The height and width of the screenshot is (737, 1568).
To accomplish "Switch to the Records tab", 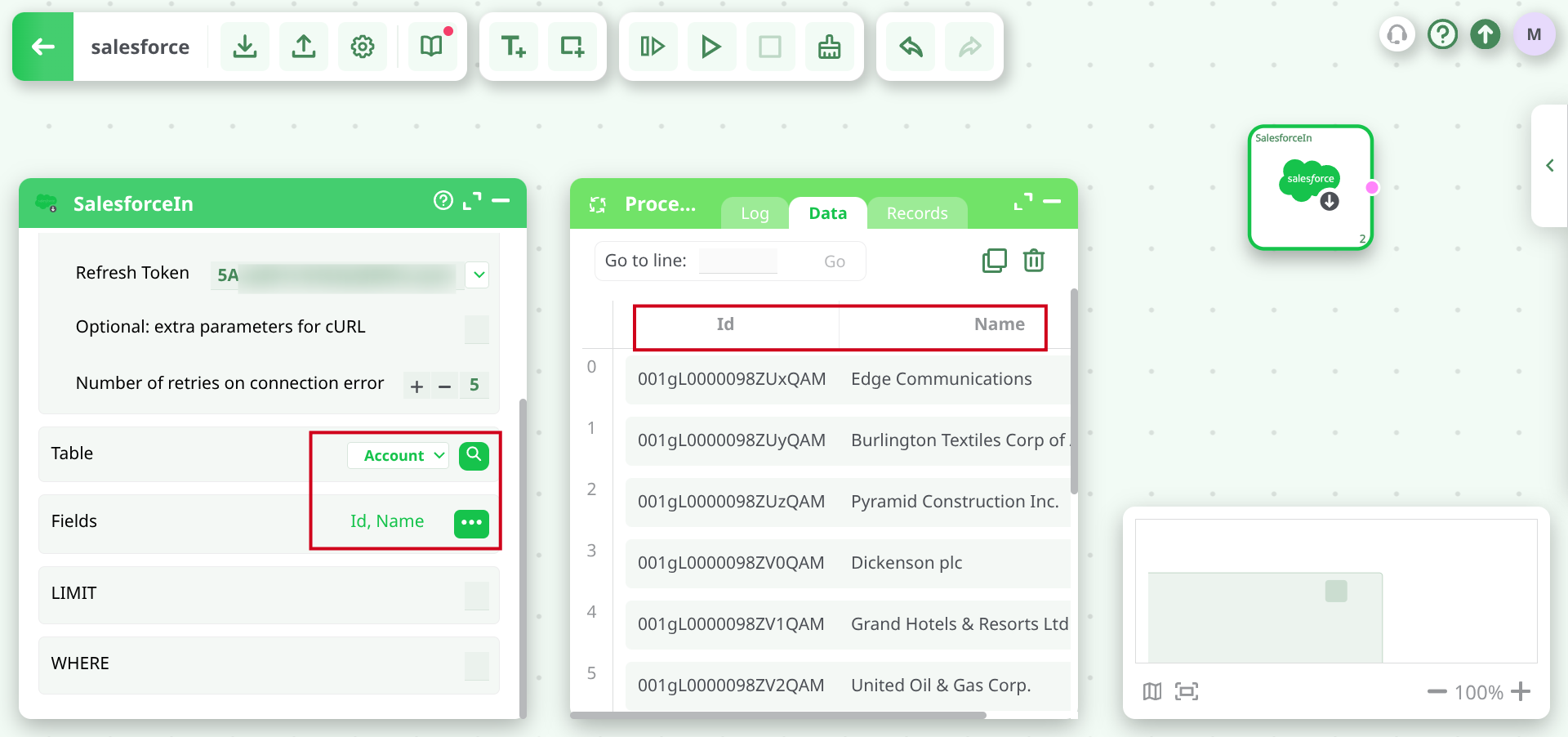I will (x=917, y=213).
